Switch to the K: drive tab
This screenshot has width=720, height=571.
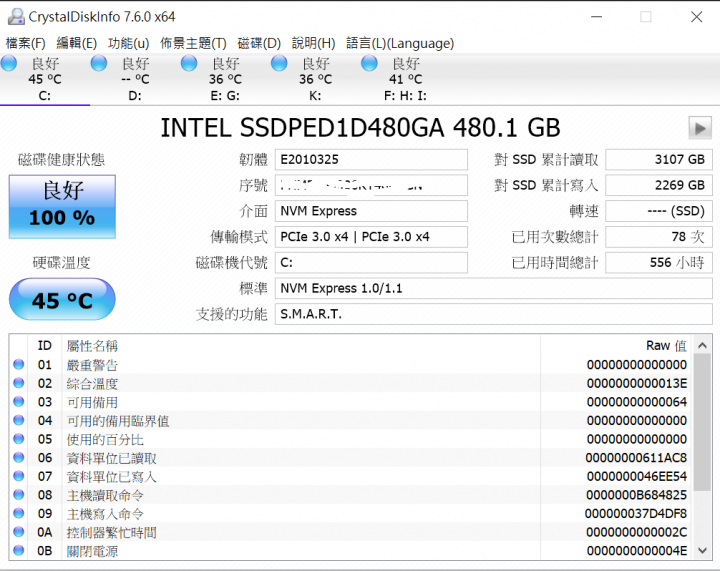point(315,79)
